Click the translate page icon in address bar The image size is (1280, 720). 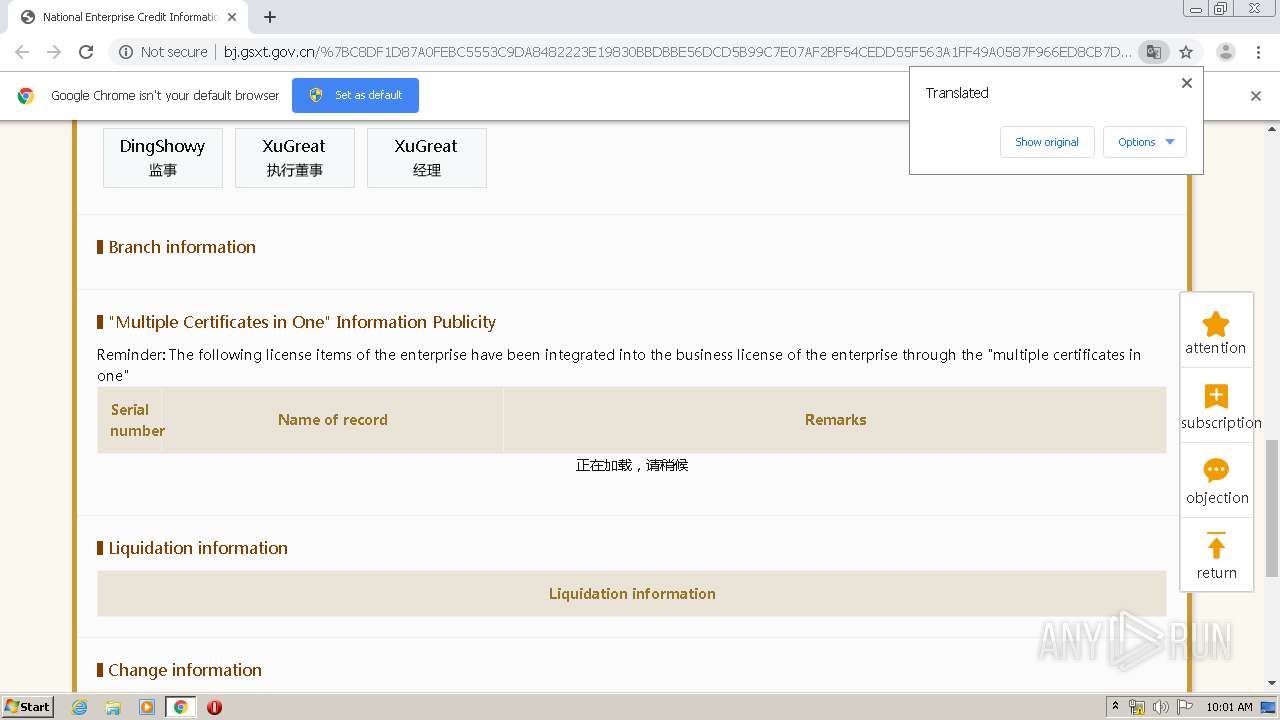pyautogui.click(x=1154, y=52)
